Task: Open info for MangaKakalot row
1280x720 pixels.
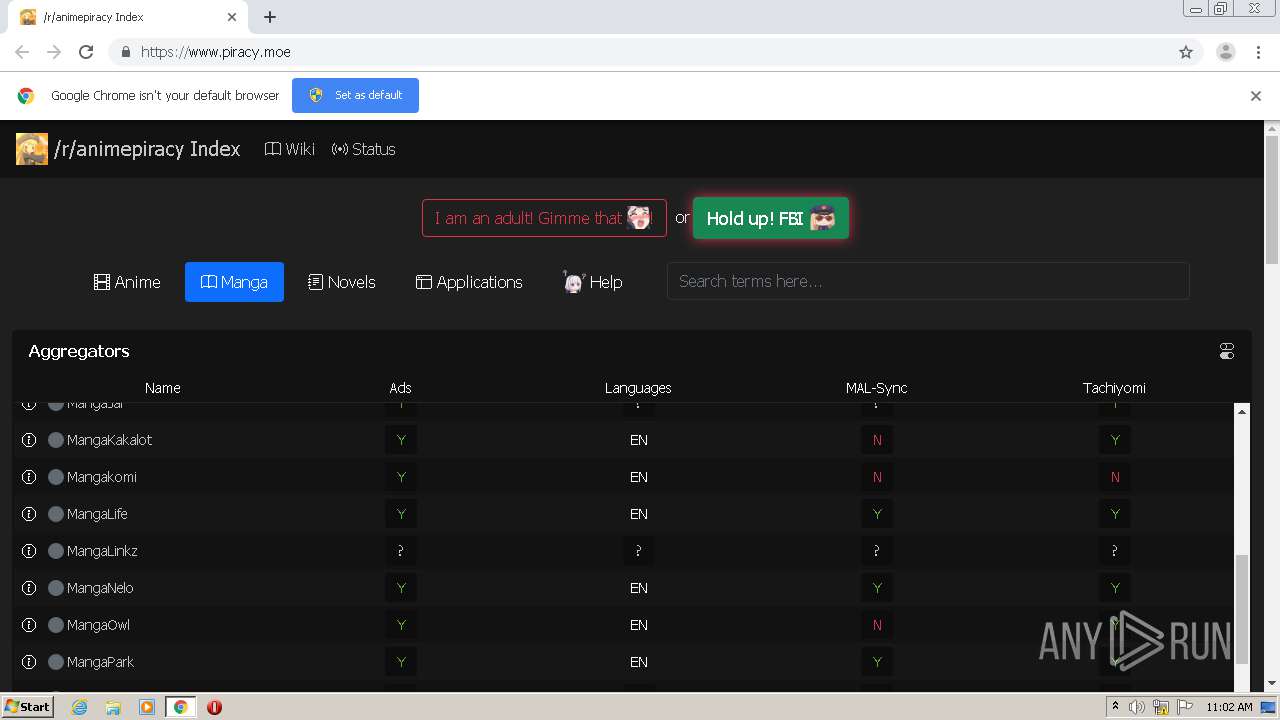Action: click(29, 440)
